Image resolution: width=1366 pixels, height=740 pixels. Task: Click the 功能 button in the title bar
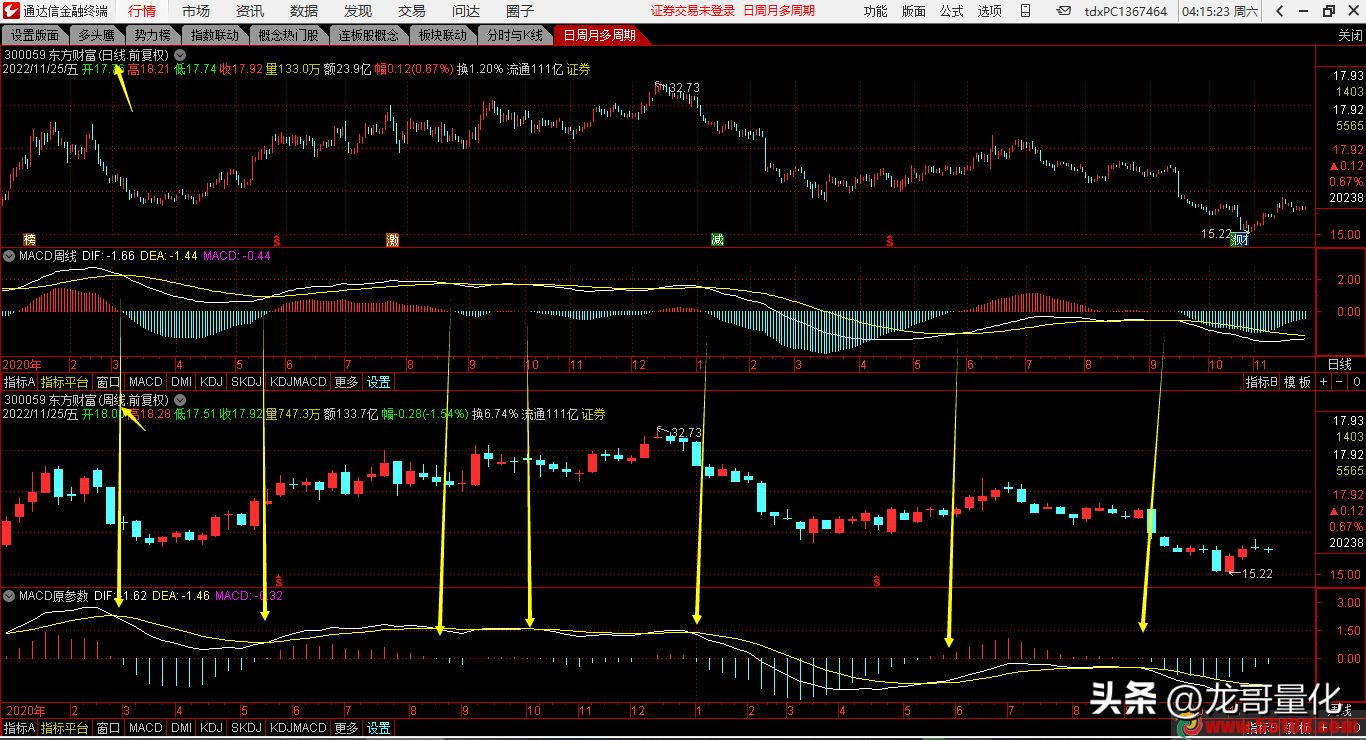click(x=875, y=11)
